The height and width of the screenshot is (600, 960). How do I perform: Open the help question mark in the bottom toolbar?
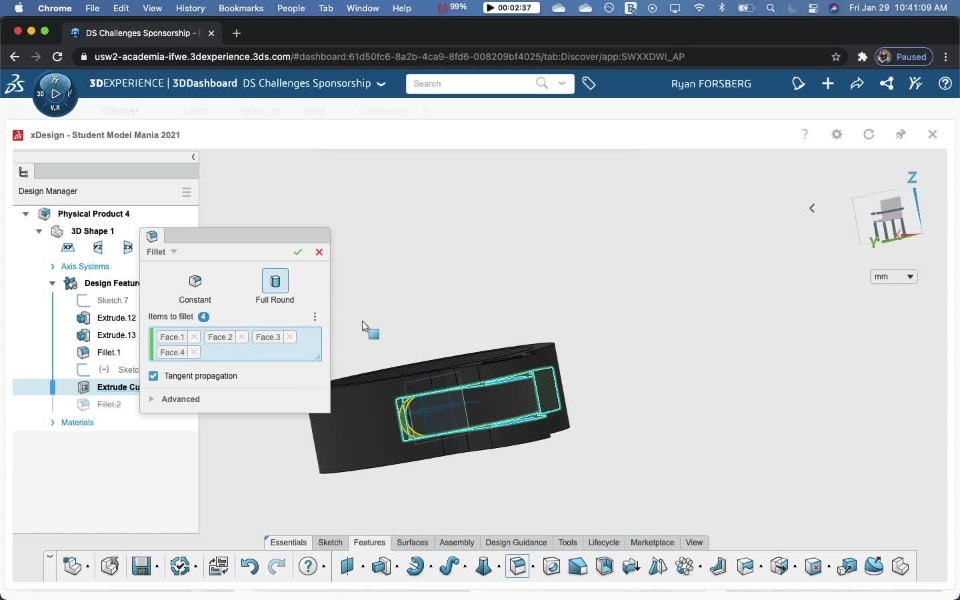[x=307, y=566]
